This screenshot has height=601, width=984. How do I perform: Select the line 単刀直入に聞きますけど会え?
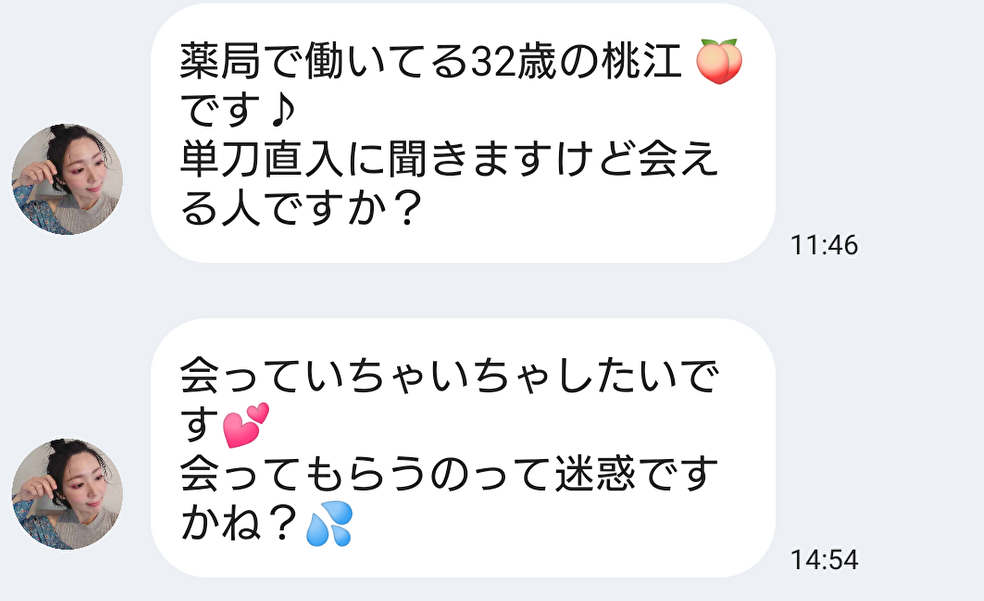click(449, 160)
